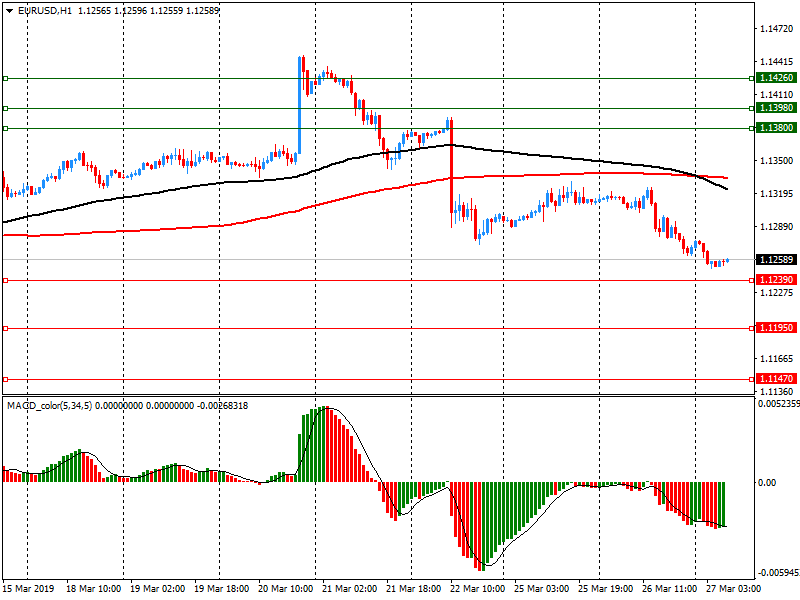Click the small triangle beside the EURUSD,H1 title
The height and width of the screenshot is (600, 800).
pos(8,10)
